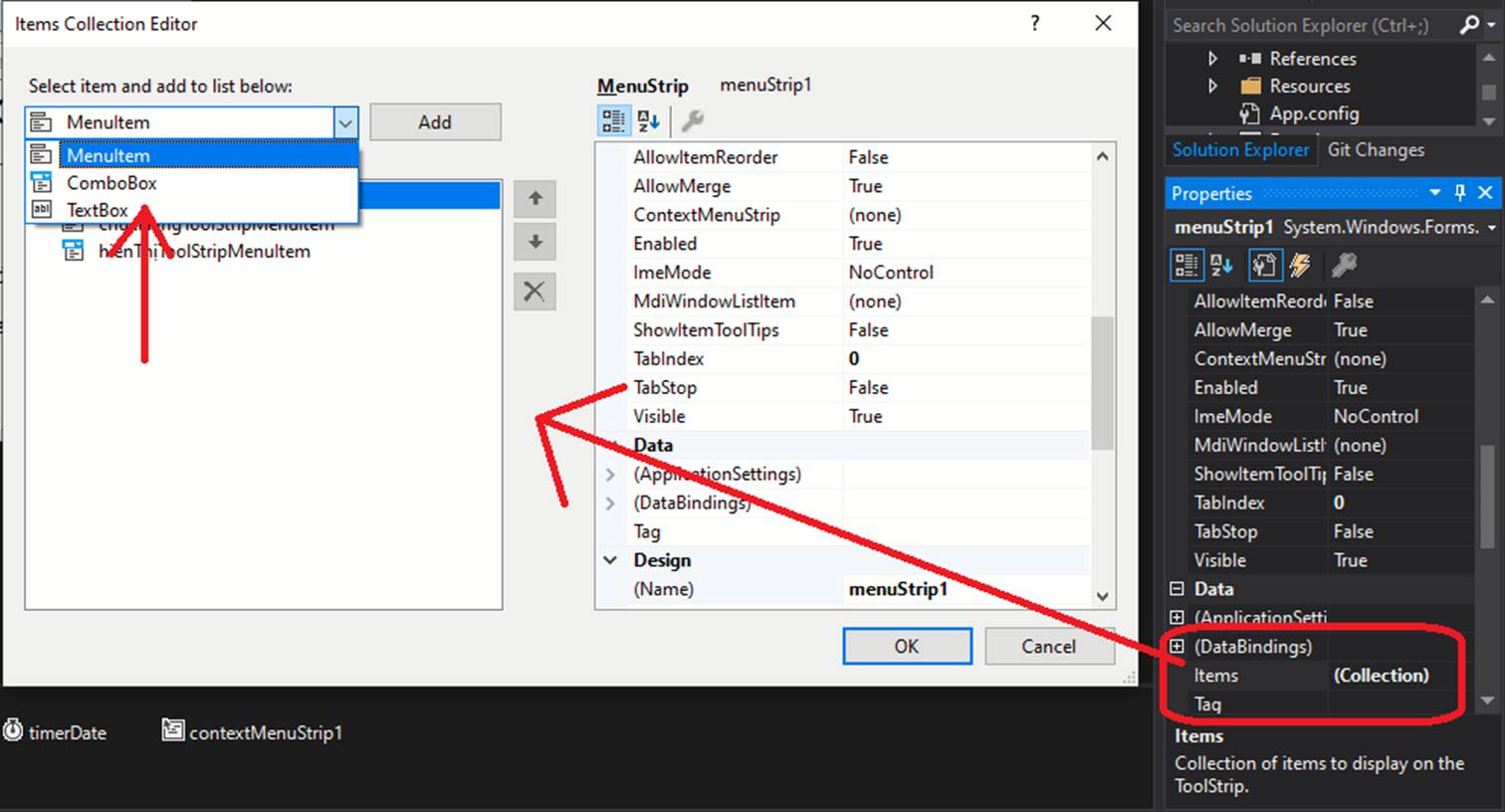
Task: Remove the selected item with the X button
Action: (535, 292)
